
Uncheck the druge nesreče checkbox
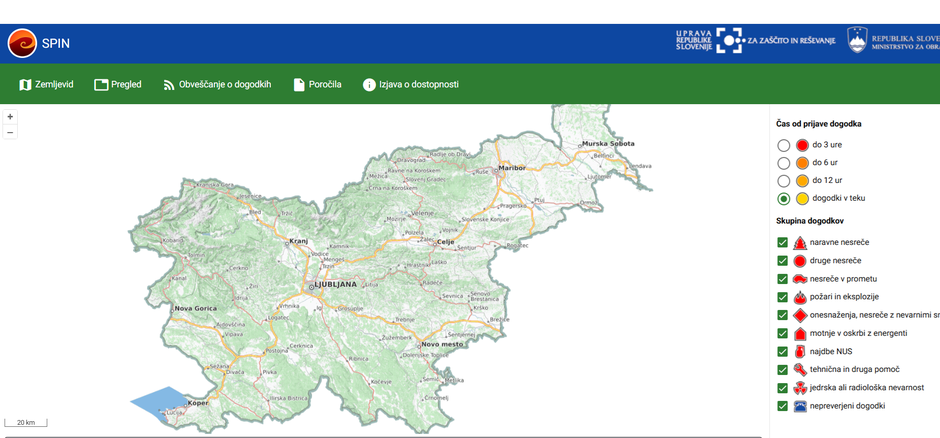click(783, 261)
